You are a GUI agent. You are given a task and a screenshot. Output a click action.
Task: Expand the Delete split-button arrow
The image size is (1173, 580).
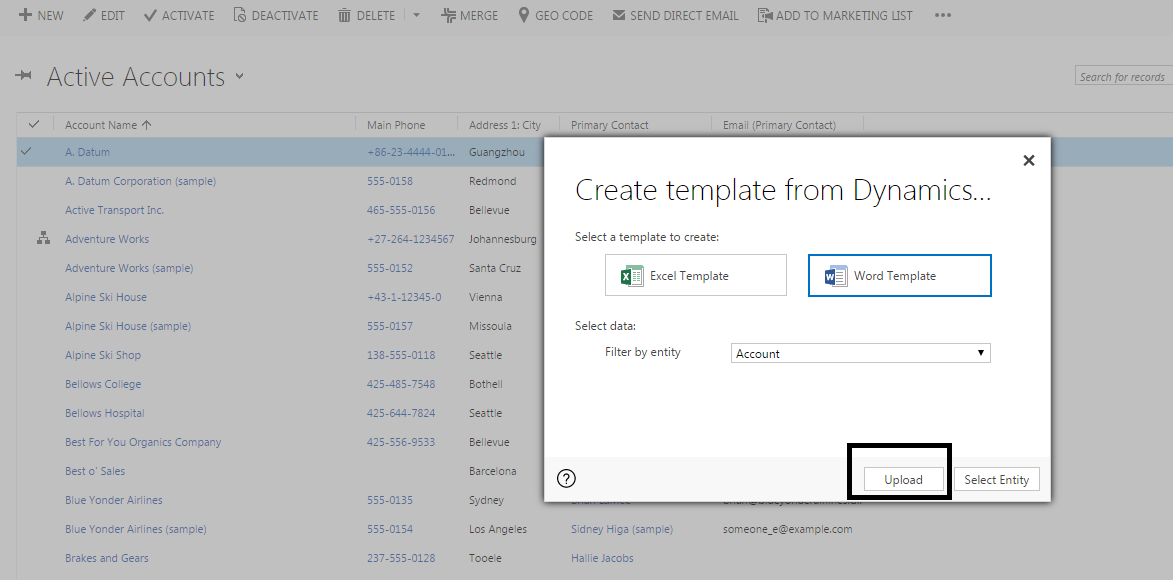417,15
